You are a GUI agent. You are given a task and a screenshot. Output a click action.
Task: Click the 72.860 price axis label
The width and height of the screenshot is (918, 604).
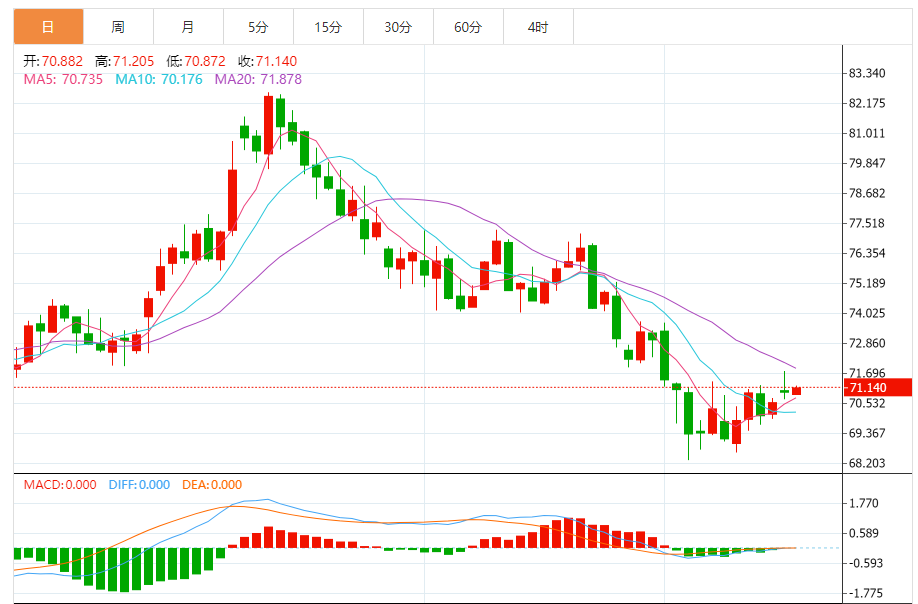[x=867, y=343]
